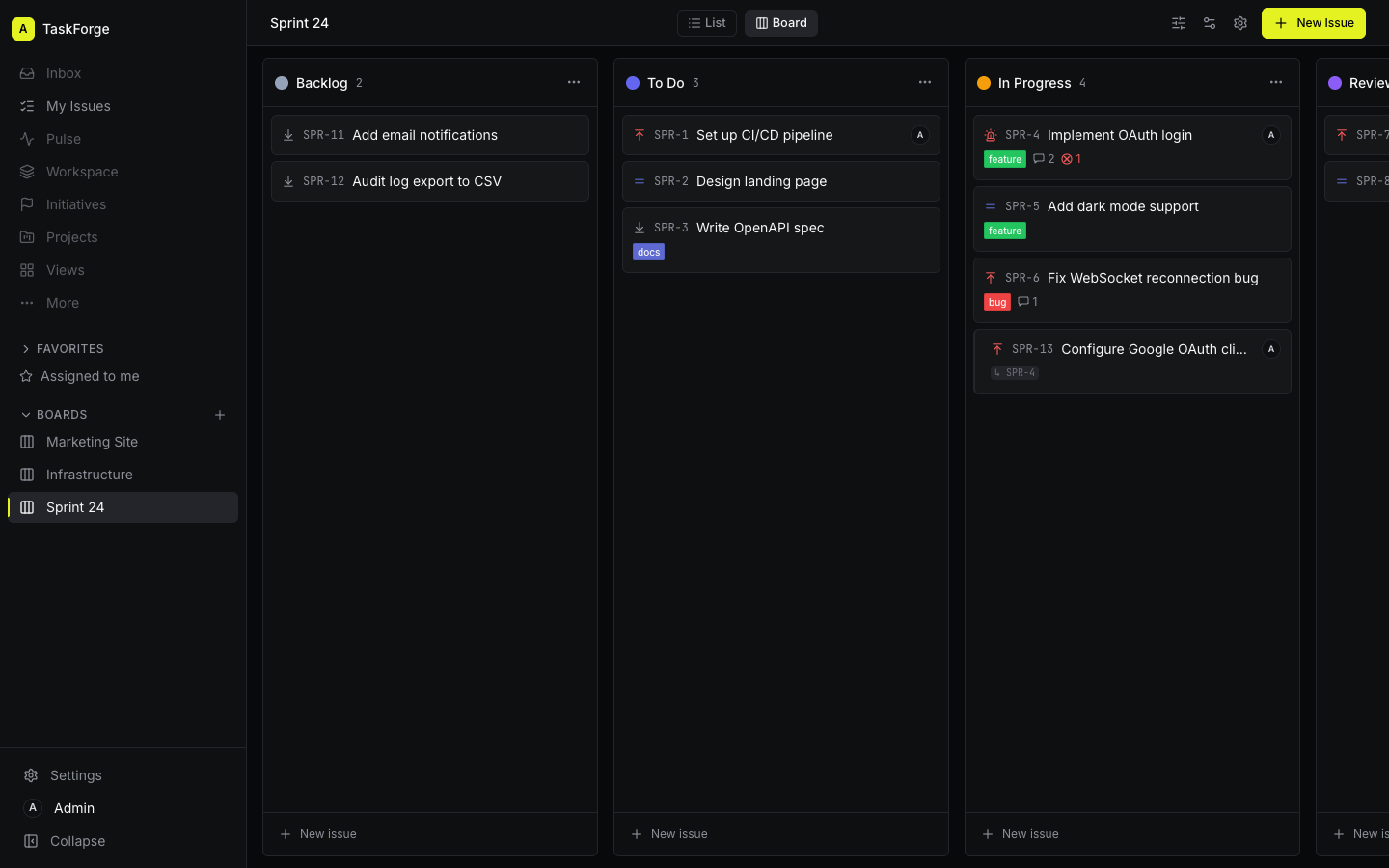Click the yellow New Issue button

pos(1314,23)
